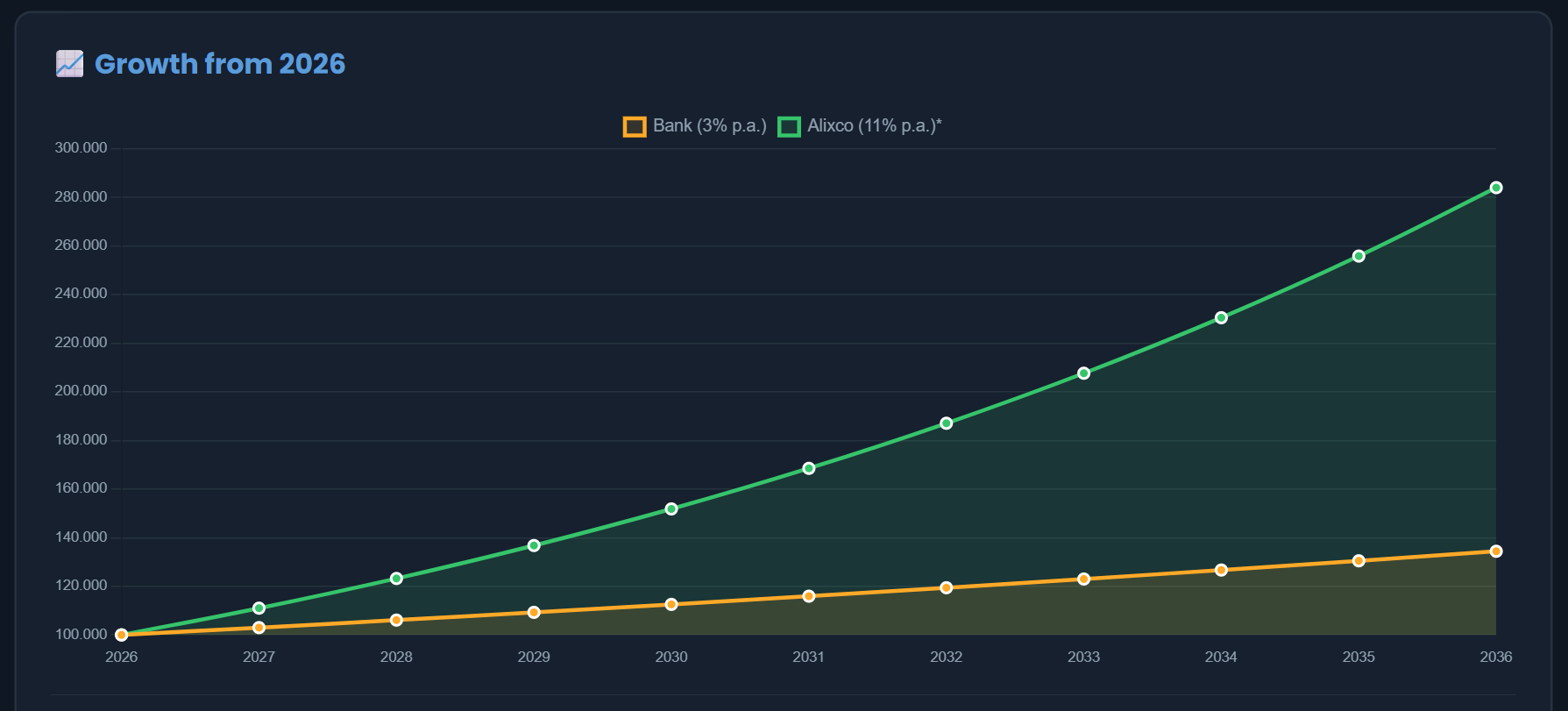Image resolution: width=1568 pixels, height=711 pixels.
Task: Toggle the Bank (3% p.a.) legend swatch
Action: point(635,126)
